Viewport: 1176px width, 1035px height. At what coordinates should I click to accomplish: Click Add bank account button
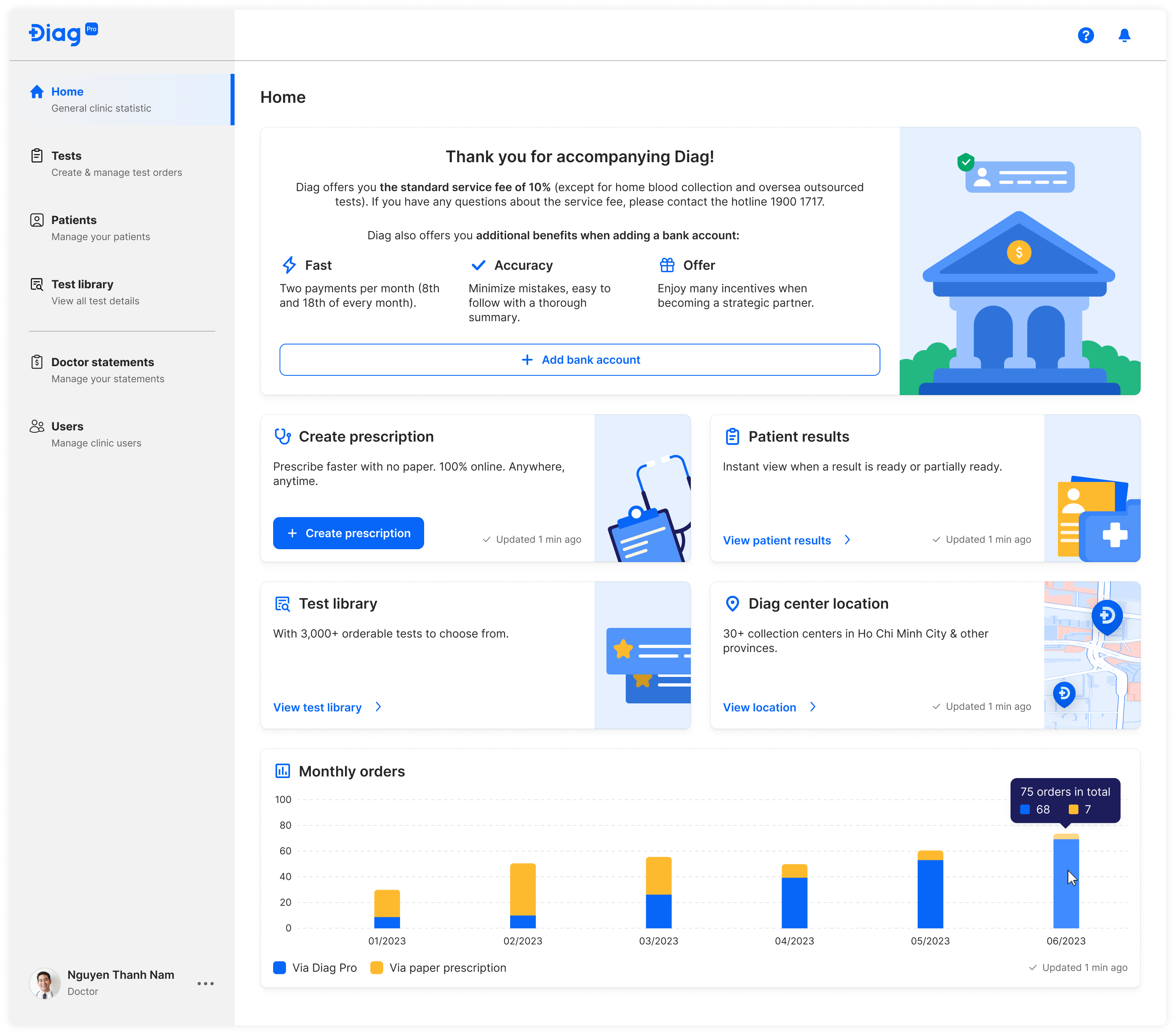tap(580, 360)
